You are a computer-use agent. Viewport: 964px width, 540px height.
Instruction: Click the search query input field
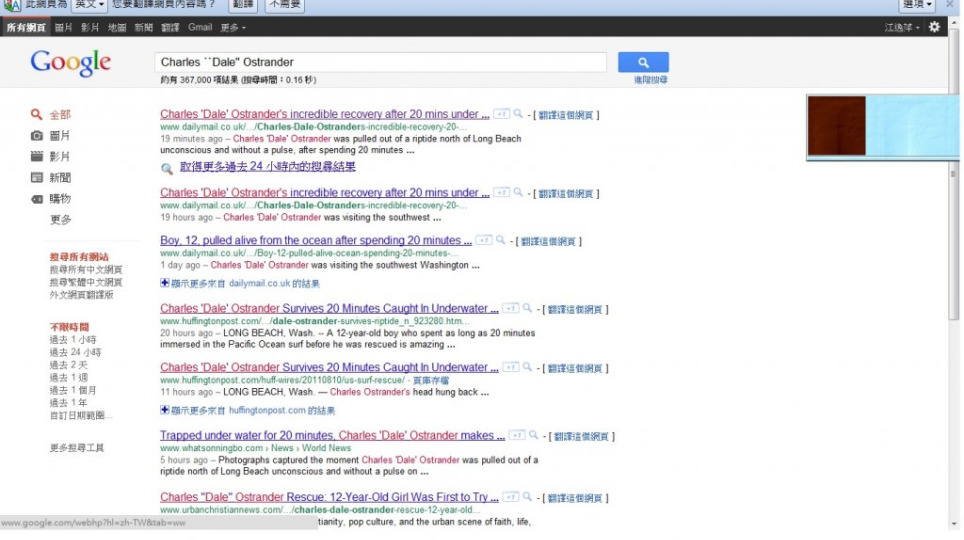[x=380, y=62]
